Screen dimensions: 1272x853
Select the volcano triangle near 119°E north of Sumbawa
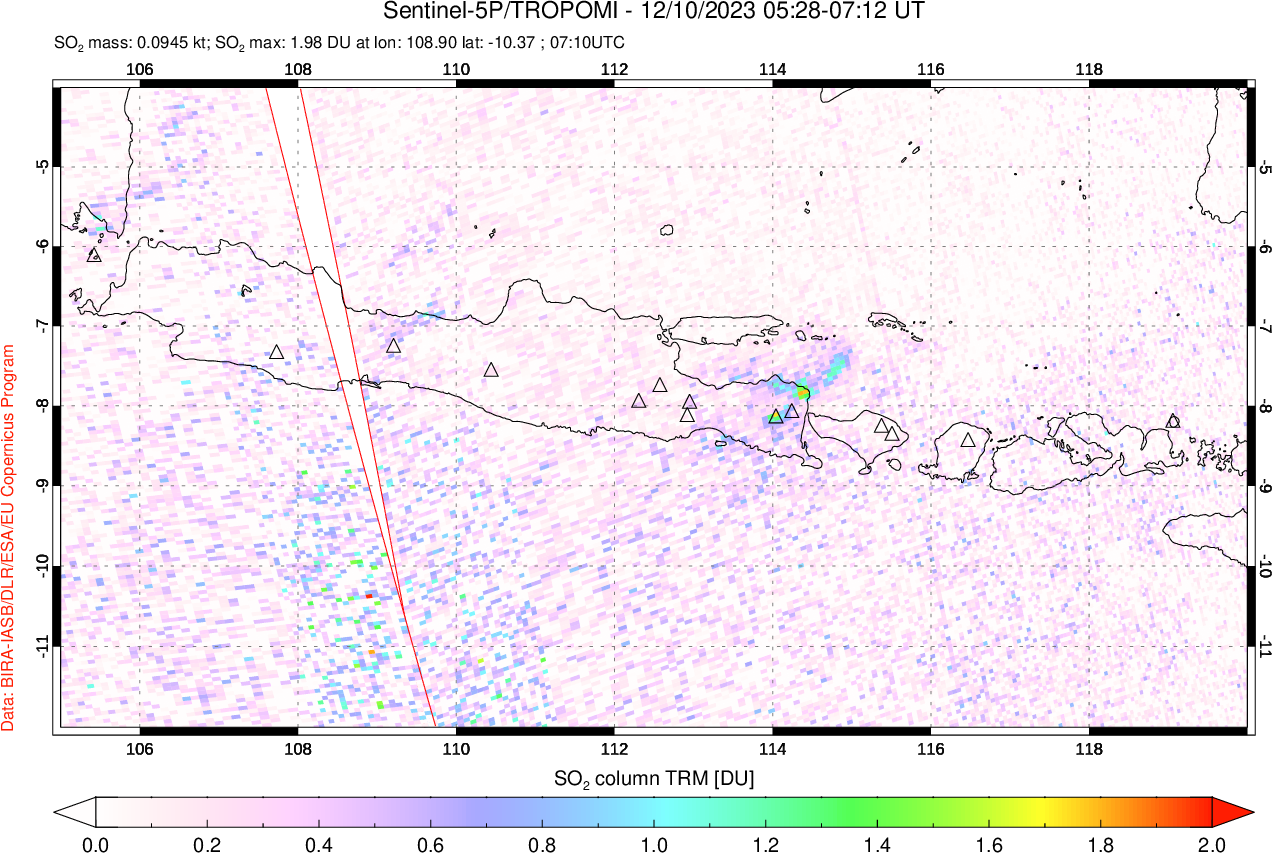1173,421
